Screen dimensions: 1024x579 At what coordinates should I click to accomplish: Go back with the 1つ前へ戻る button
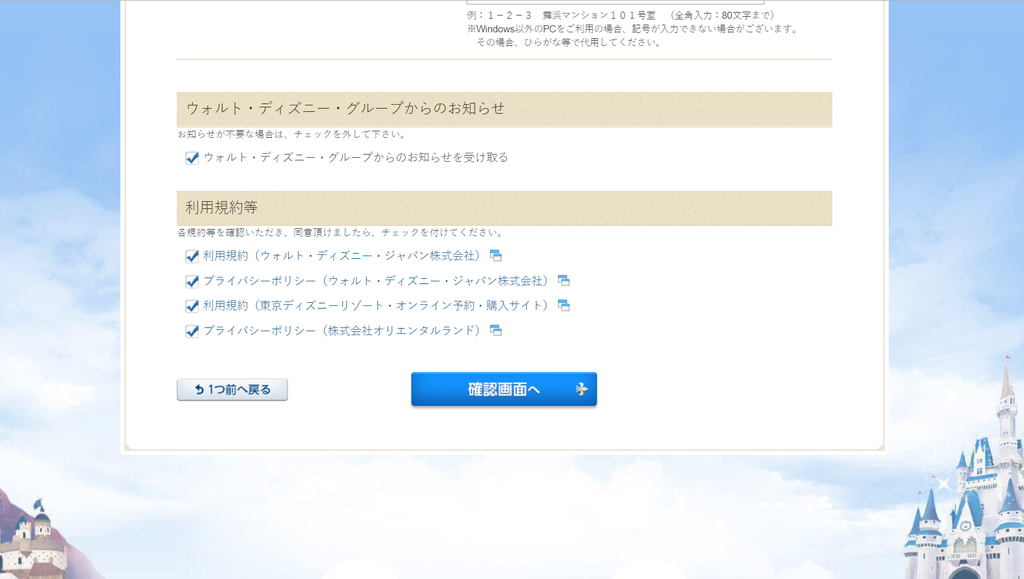point(232,390)
